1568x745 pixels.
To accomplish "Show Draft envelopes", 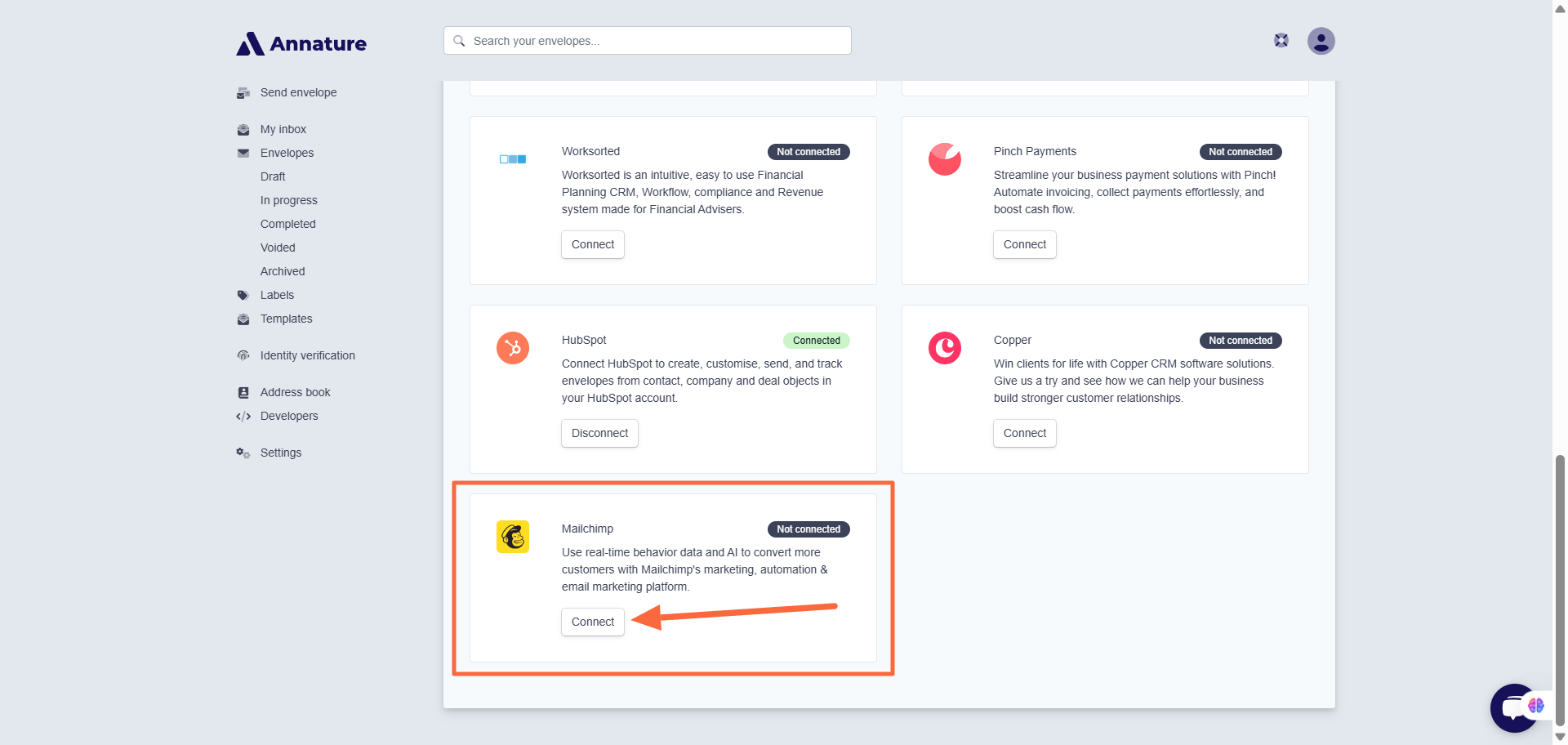I will pyautogui.click(x=273, y=176).
